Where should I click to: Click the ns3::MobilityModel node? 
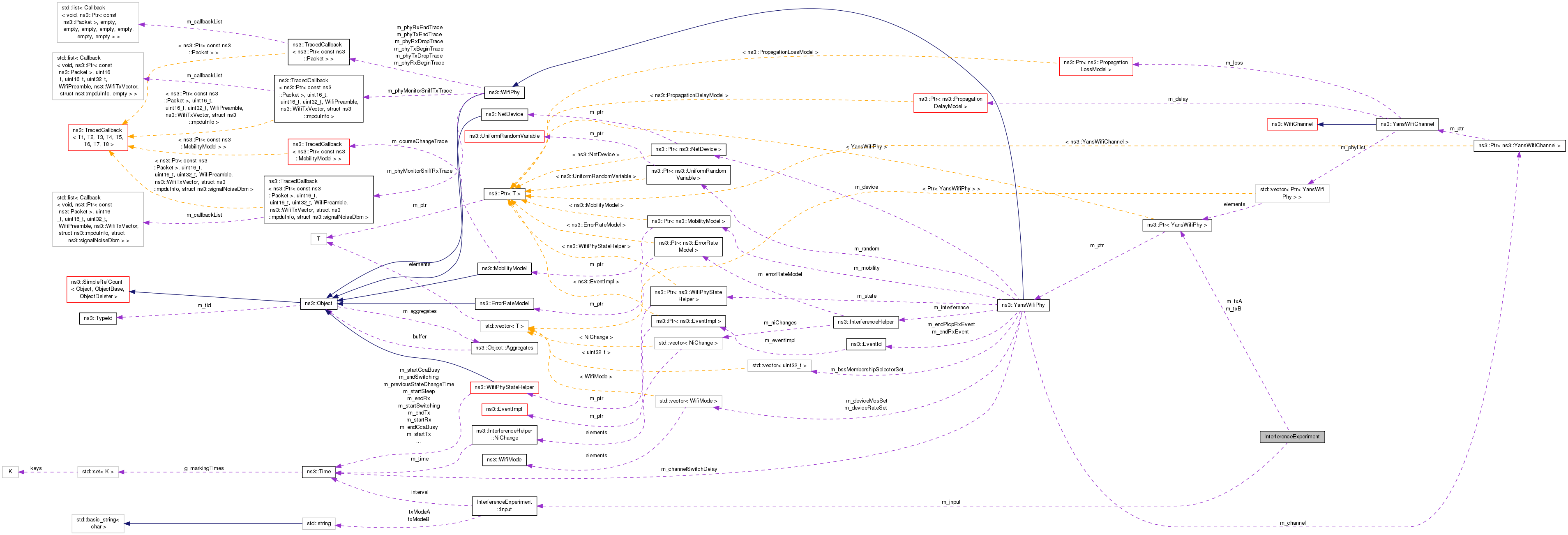[x=504, y=269]
